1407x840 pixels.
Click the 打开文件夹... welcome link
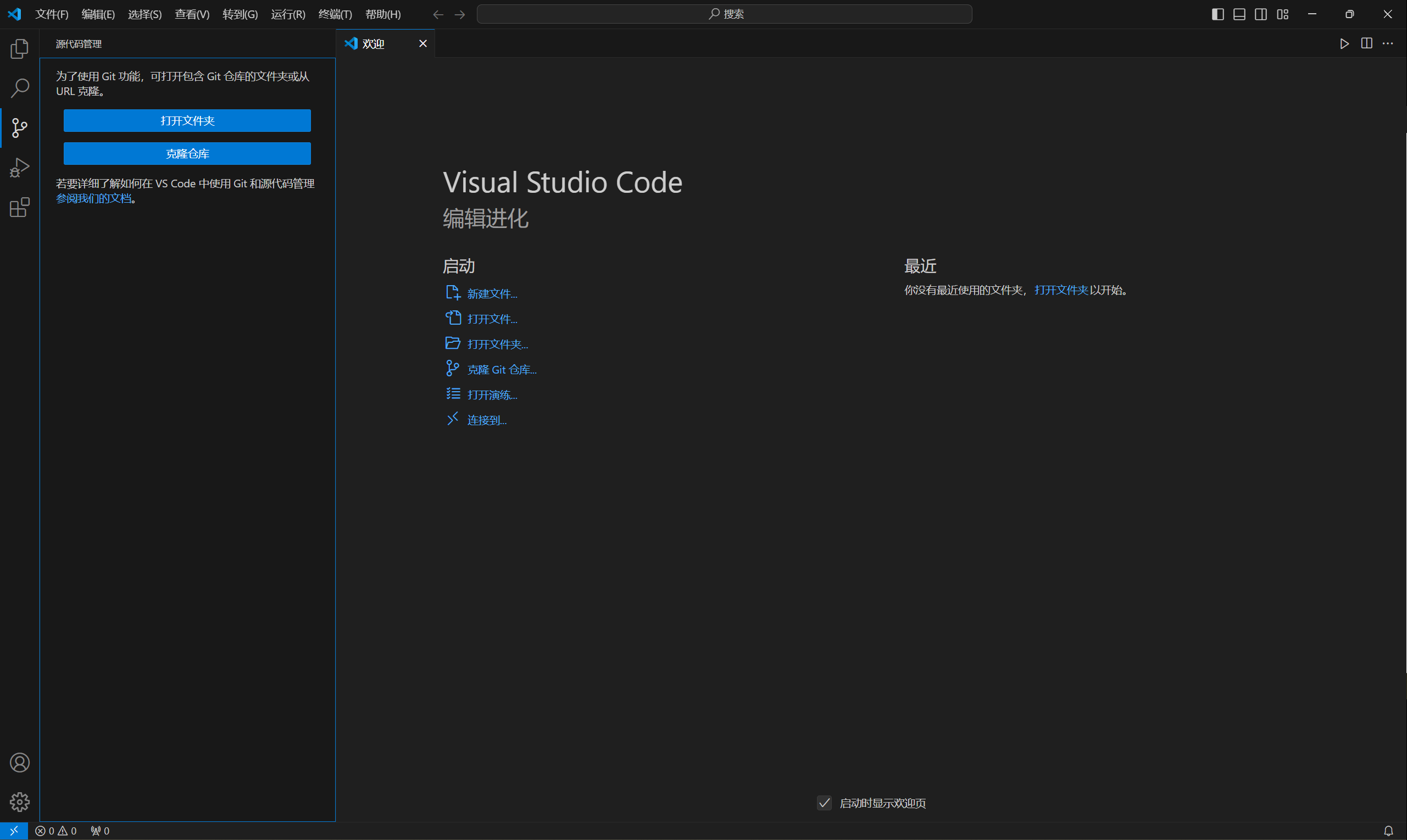(x=498, y=344)
